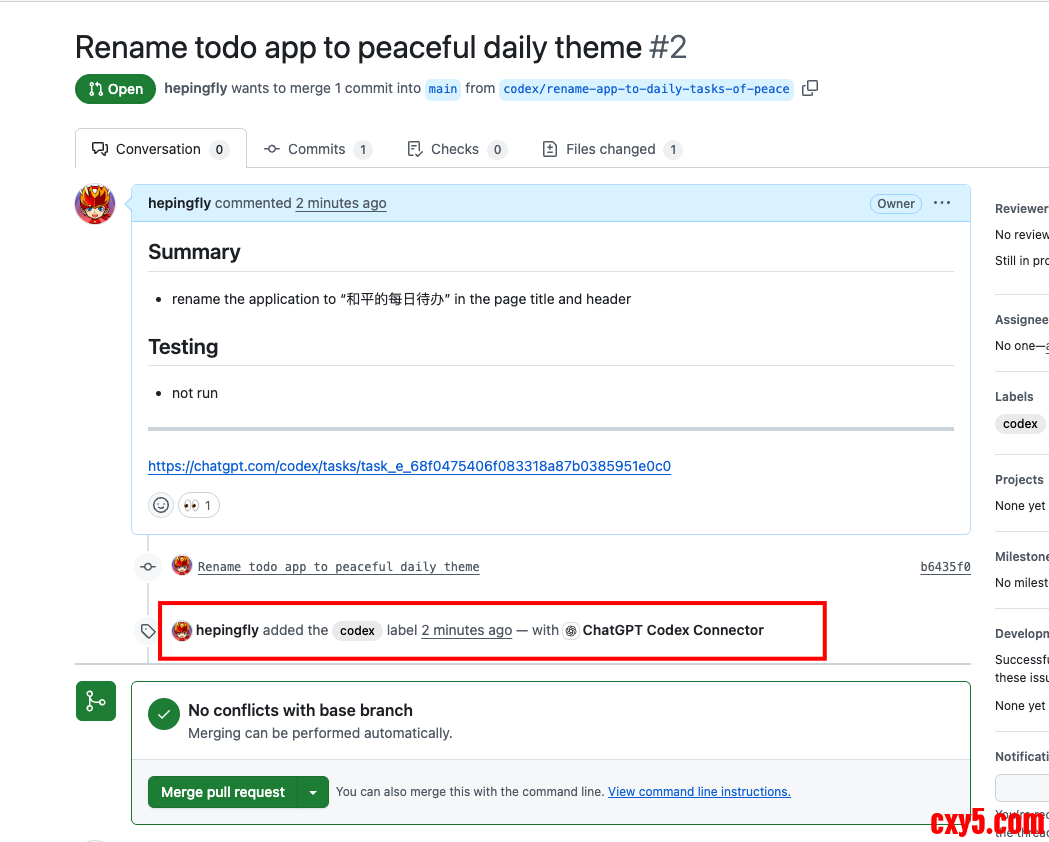Viewport: 1049px width, 842px height.
Task: Open the chatgpt.com codex task link
Action: (x=409, y=466)
